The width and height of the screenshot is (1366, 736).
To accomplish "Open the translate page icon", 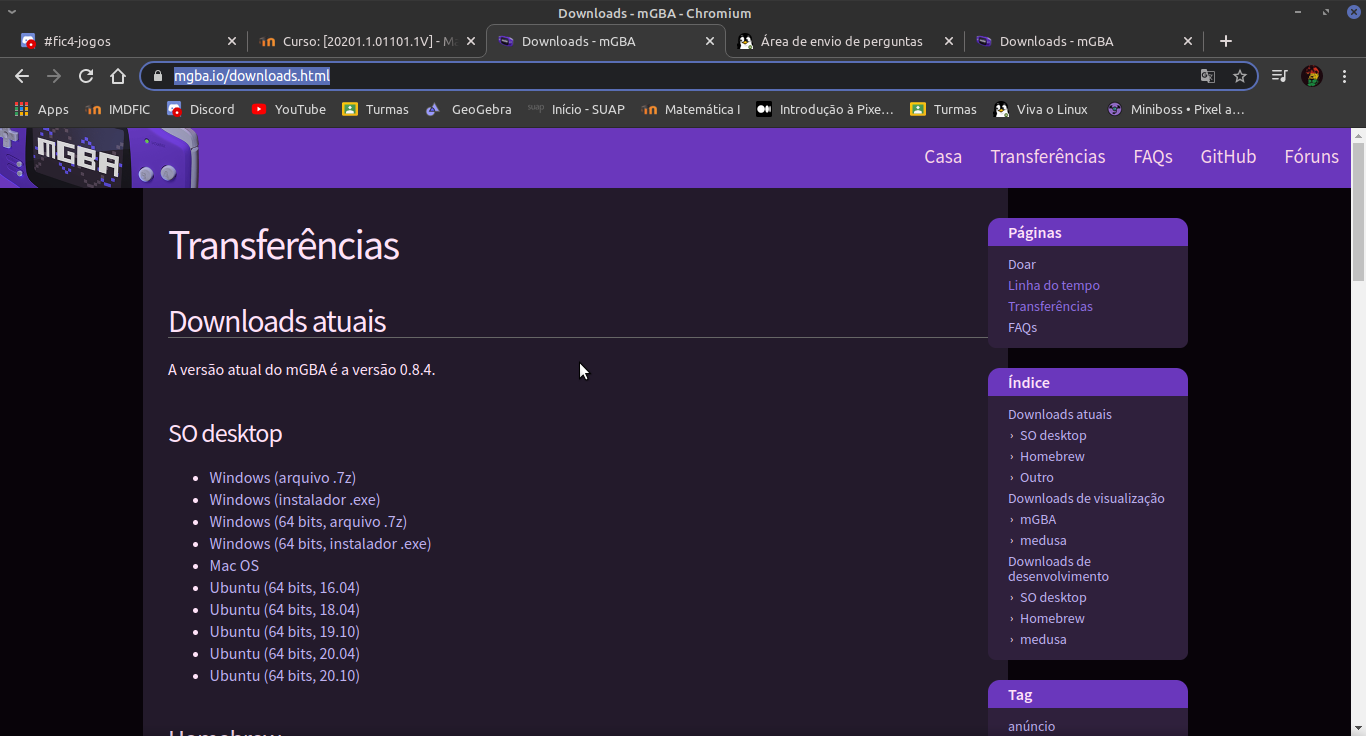I will click(x=1208, y=76).
